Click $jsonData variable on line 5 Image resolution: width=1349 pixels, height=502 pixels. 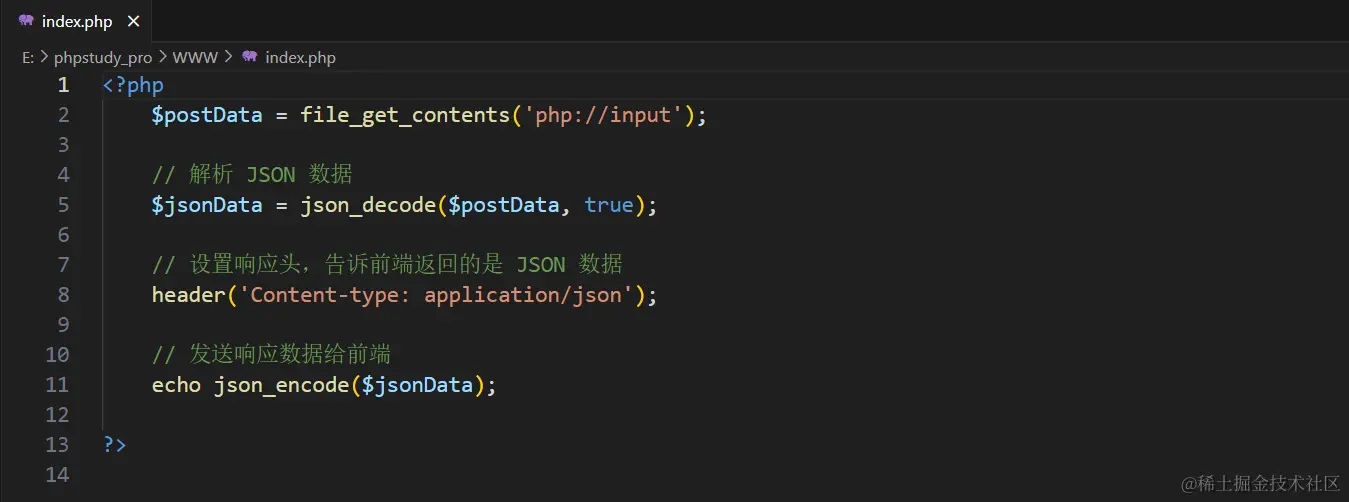207,205
